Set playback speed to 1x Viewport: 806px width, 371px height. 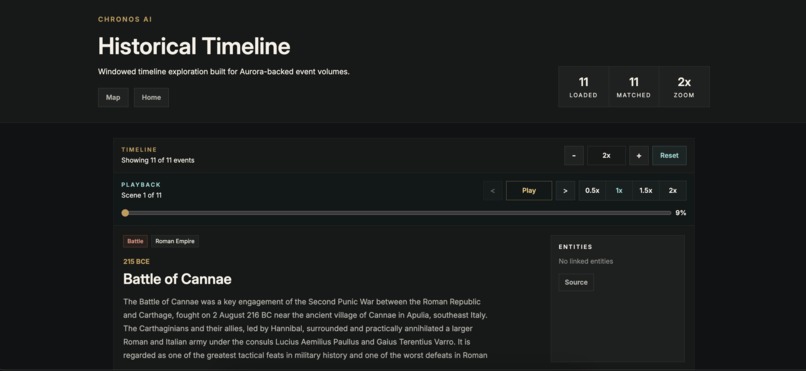point(619,191)
